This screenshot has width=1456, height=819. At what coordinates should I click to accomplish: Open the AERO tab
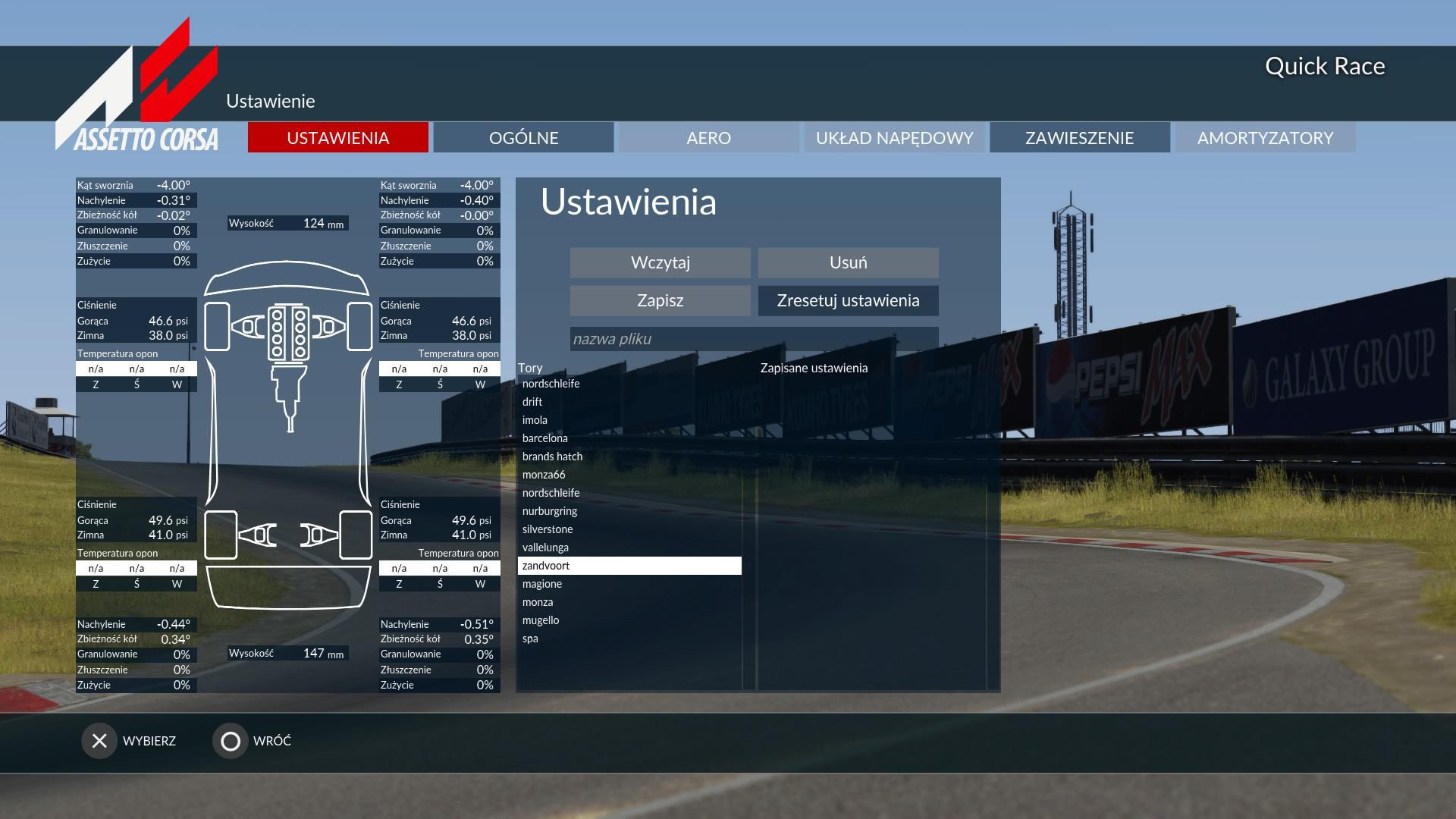pos(709,137)
